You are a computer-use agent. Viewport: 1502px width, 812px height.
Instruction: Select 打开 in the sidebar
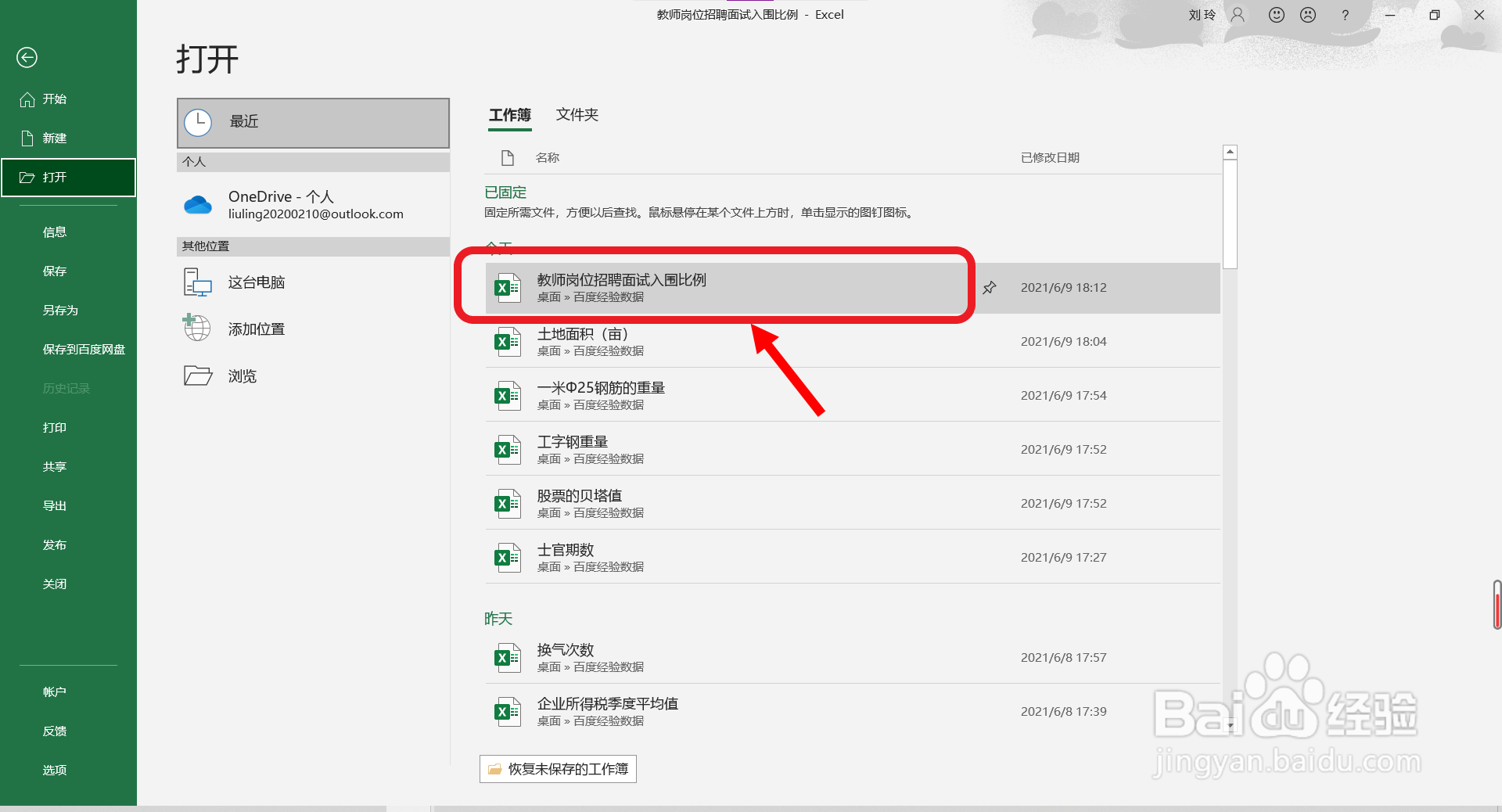tap(68, 178)
